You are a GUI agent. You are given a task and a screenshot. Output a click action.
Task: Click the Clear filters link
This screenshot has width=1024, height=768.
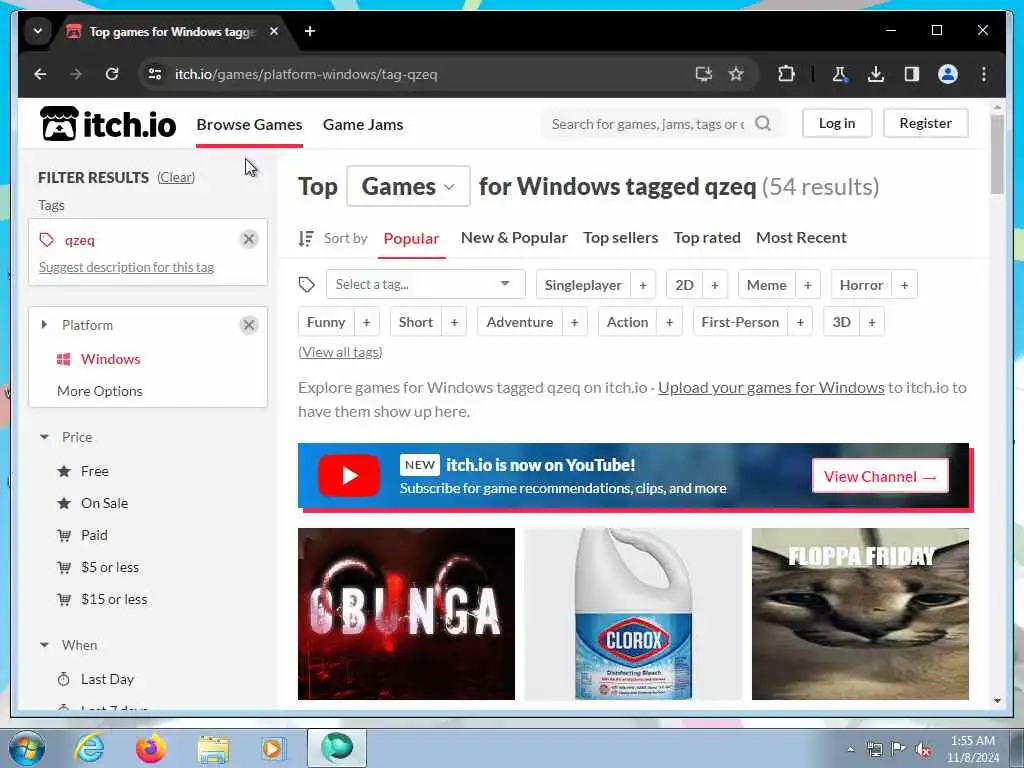point(176,178)
